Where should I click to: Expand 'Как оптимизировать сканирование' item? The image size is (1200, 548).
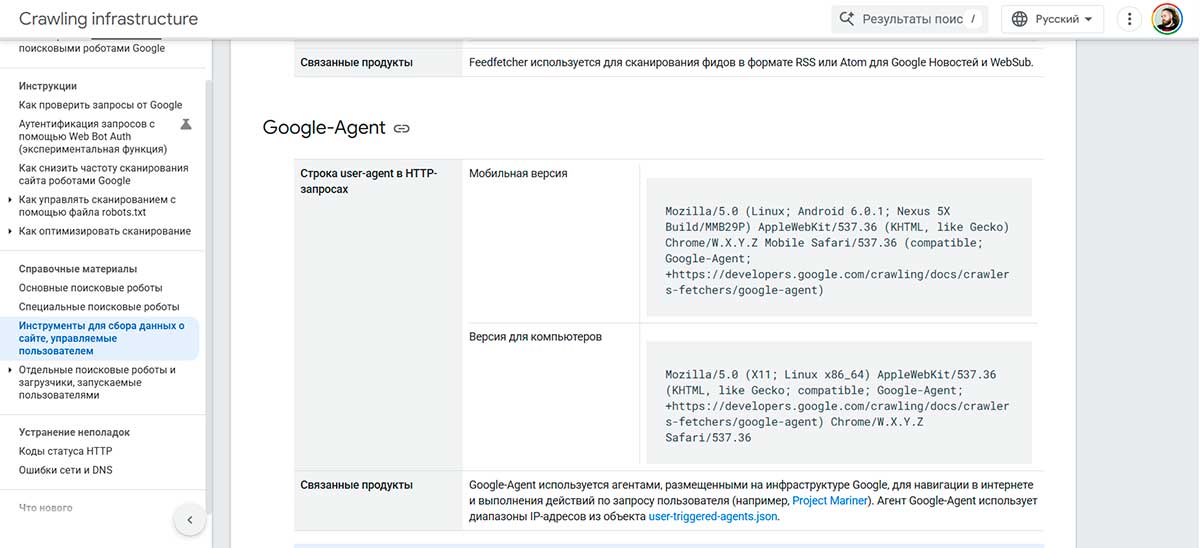(x=10, y=231)
